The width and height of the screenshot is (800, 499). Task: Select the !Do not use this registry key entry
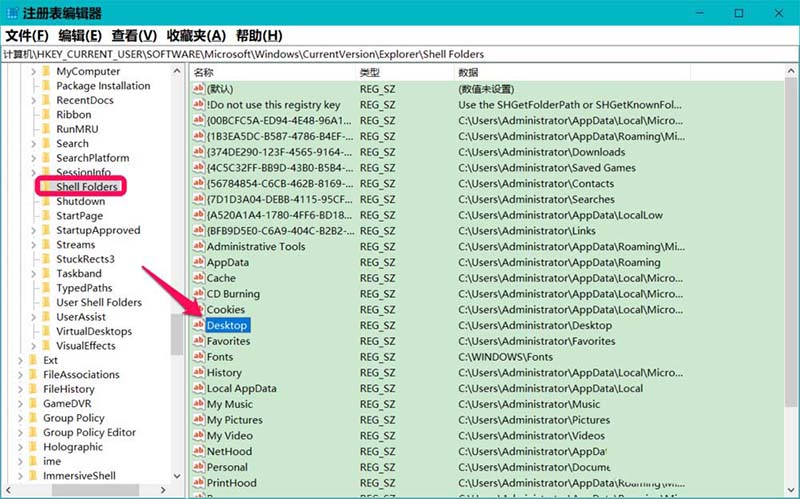pos(273,105)
